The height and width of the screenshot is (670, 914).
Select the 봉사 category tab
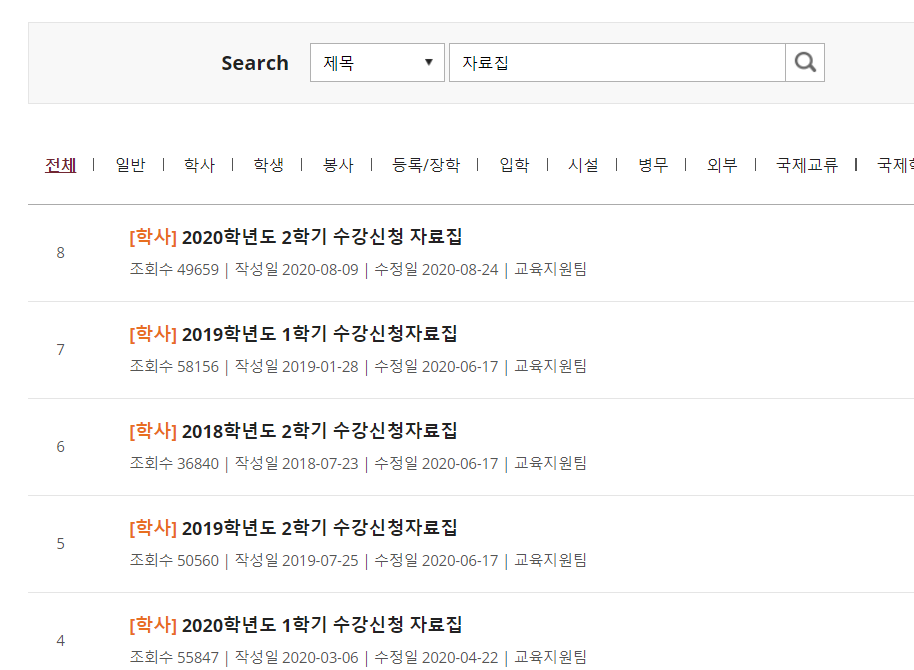[x=338, y=165]
